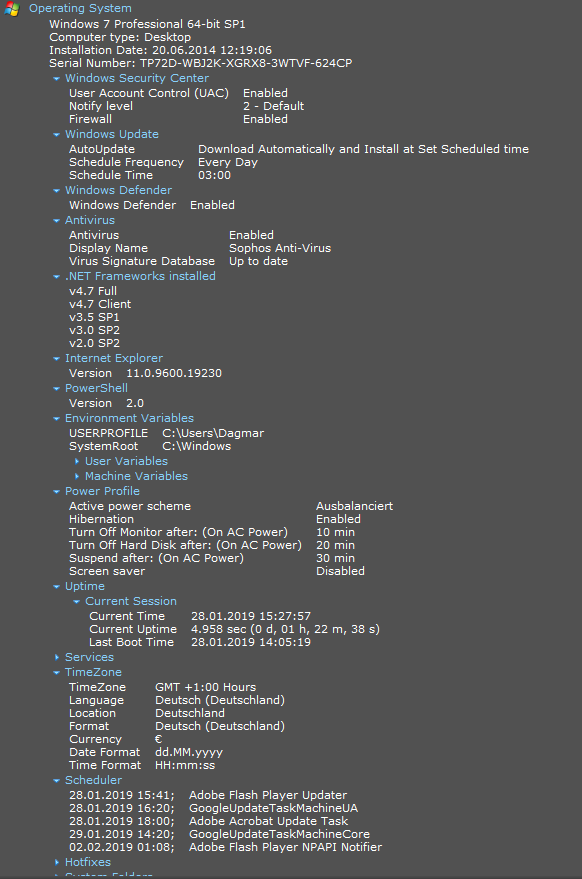Select the User Account Control (UAC) row
This screenshot has height=879, width=582.
pyautogui.click(x=178, y=93)
